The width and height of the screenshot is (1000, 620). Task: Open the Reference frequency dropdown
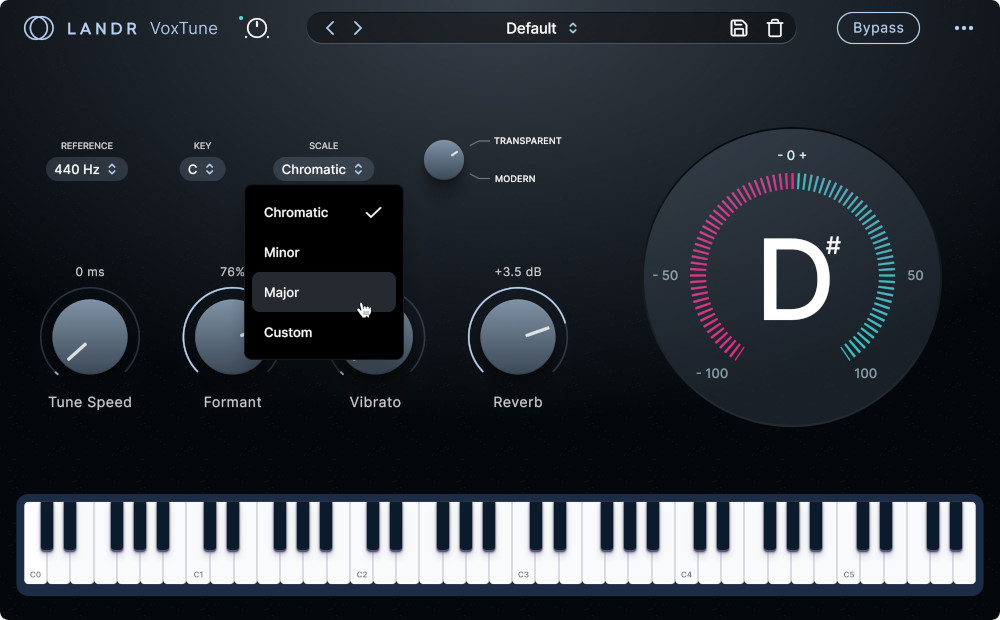point(87,169)
